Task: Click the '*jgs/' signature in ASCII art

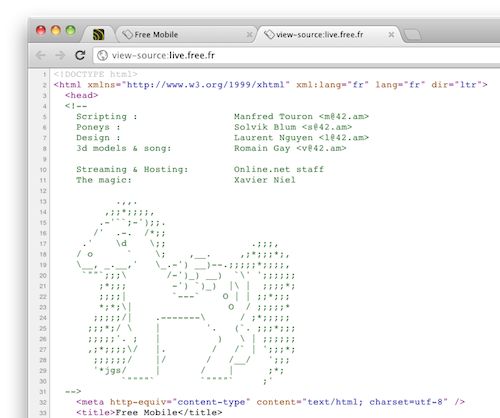Action: point(112,370)
